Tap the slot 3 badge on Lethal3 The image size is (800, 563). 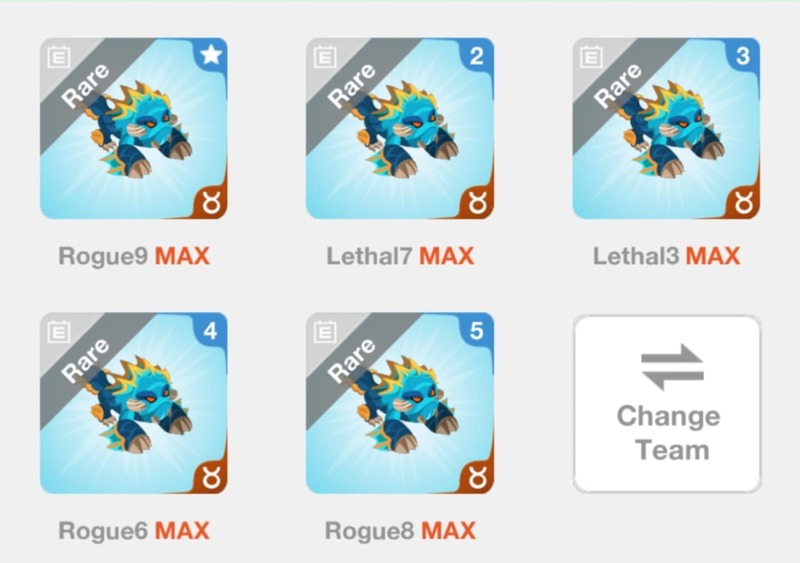[743, 56]
